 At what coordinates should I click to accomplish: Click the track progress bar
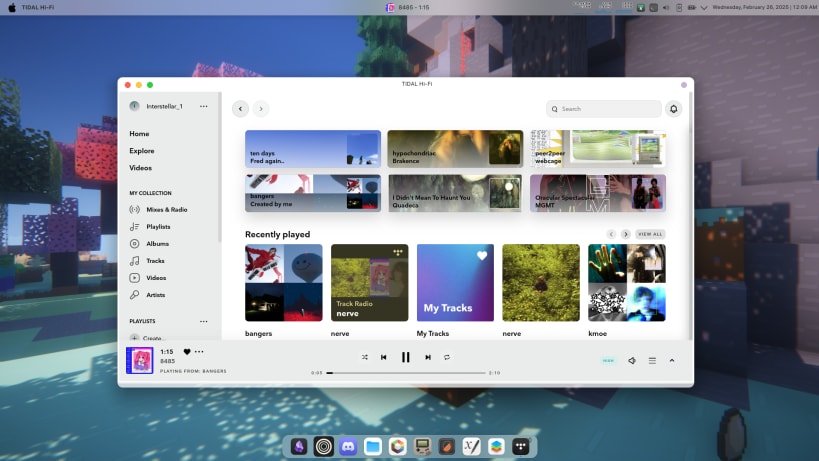(406, 373)
